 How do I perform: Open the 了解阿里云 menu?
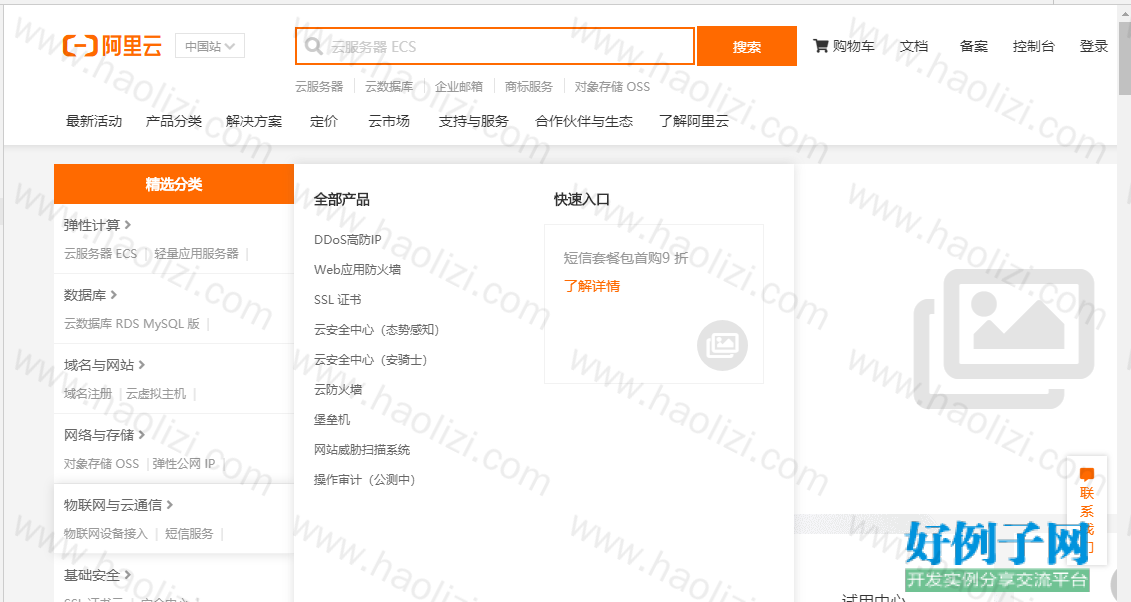click(694, 121)
